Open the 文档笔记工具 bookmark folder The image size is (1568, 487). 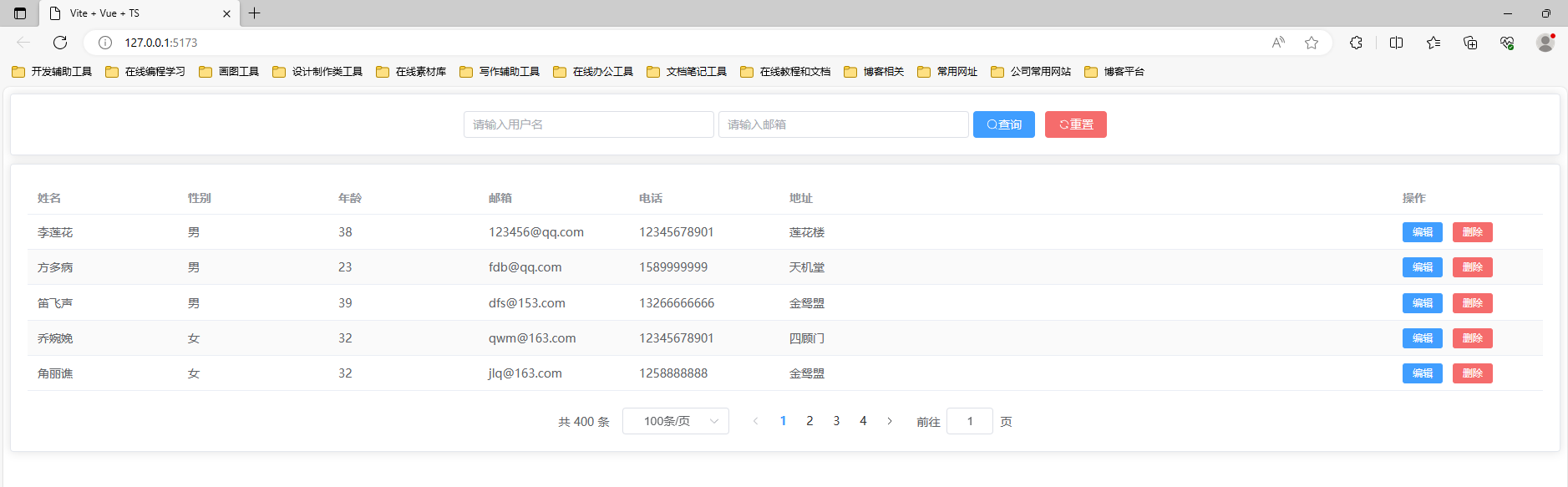[x=687, y=72]
